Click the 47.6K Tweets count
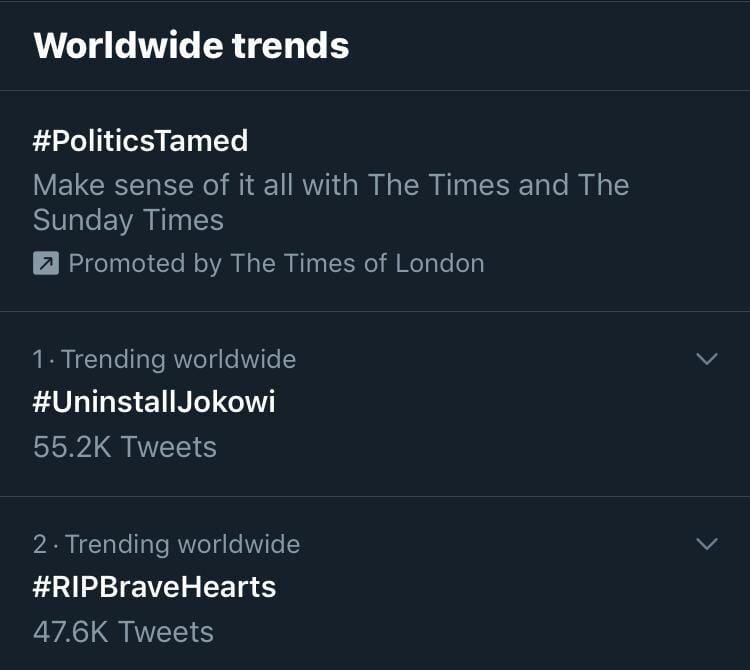Screen dimensions: 750x670 [x=123, y=632]
